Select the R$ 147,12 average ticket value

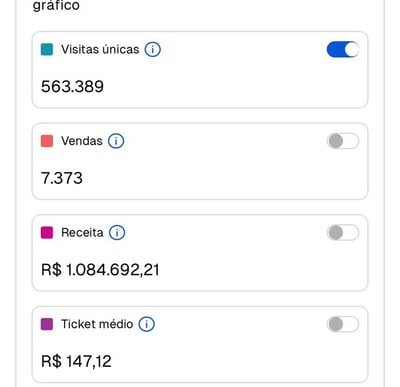(76, 361)
